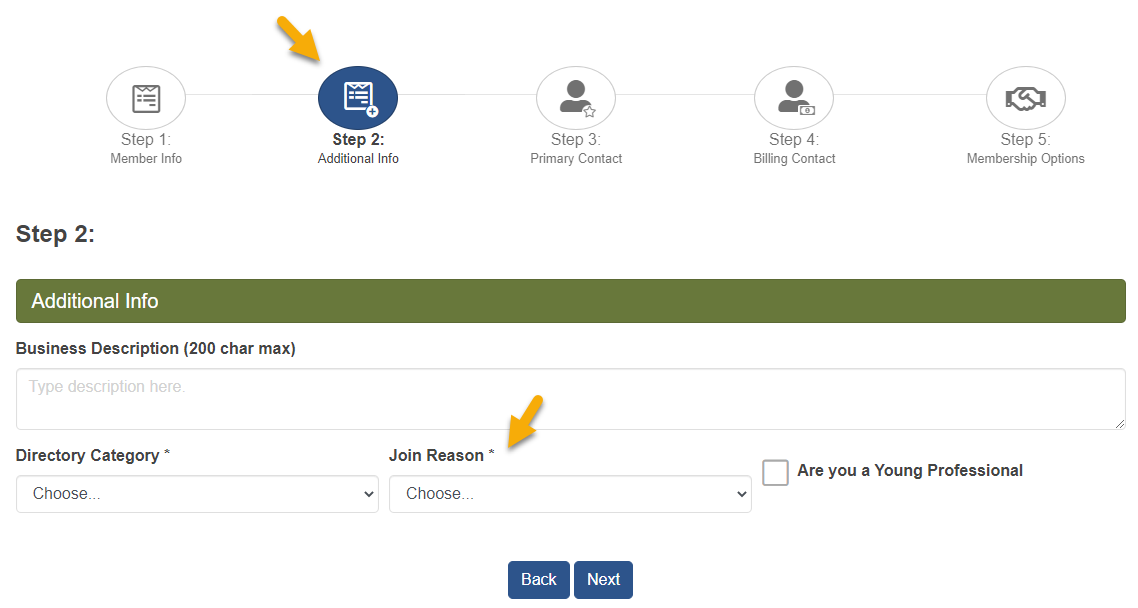Click the Step 3 Primary Contact person icon
This screenshot has height=608, width=1138.
576,97
